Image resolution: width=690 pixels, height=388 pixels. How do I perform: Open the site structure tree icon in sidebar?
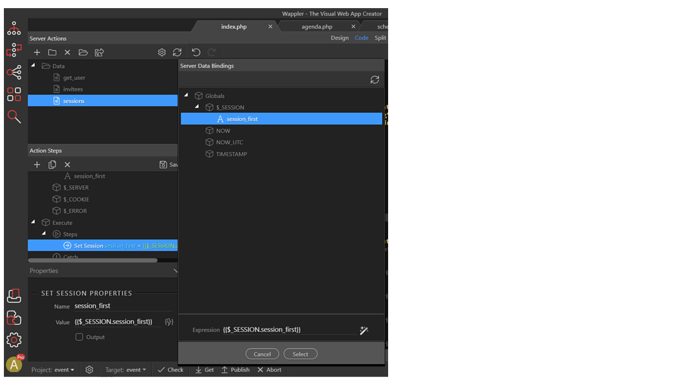[x=14, y=29]
